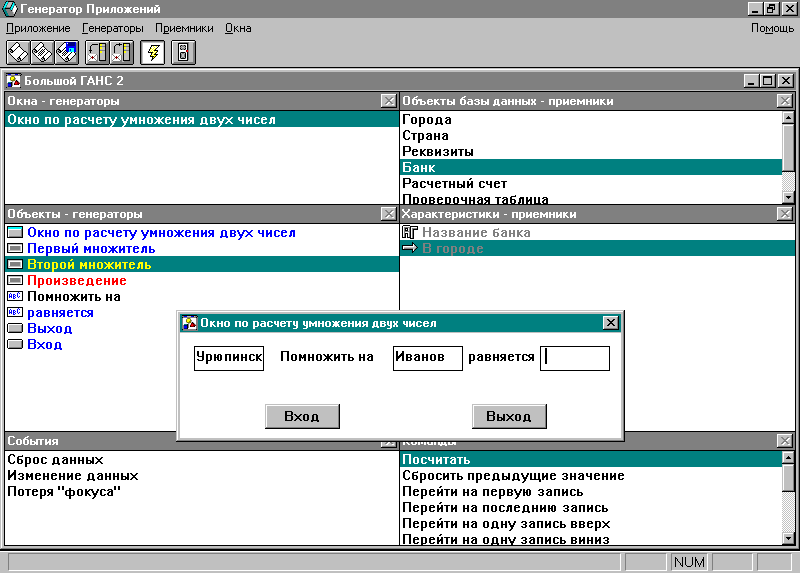Click the icon beside 'Название банка'
Viewport: 800px width, 574px height.
point(410,233)
